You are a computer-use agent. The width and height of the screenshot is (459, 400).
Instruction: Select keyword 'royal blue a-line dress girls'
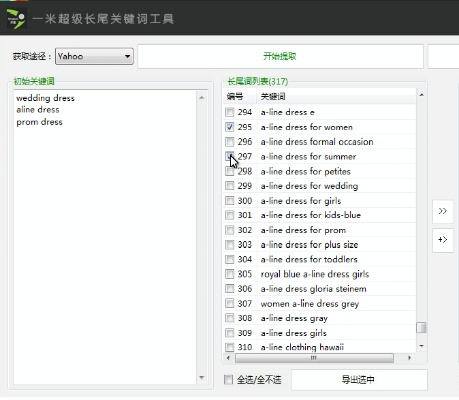(315, 274)
